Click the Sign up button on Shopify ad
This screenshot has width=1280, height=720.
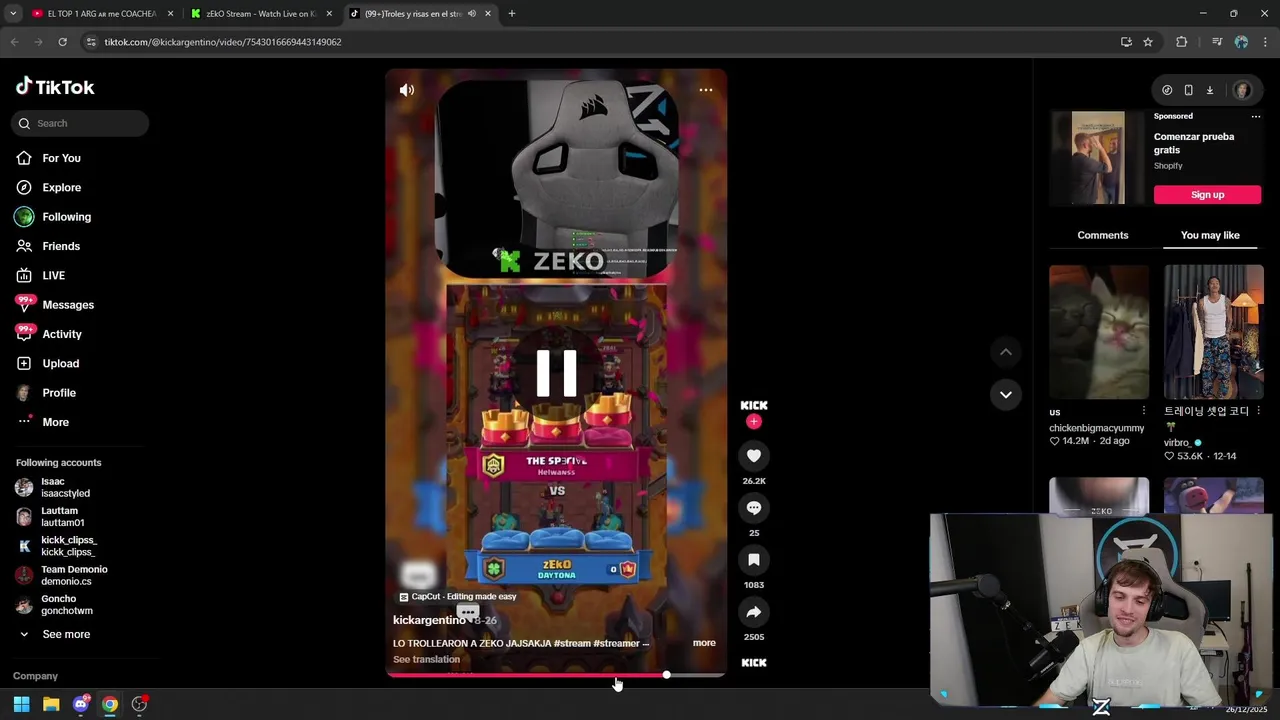pyautogui.click(x=1207, y=195)
